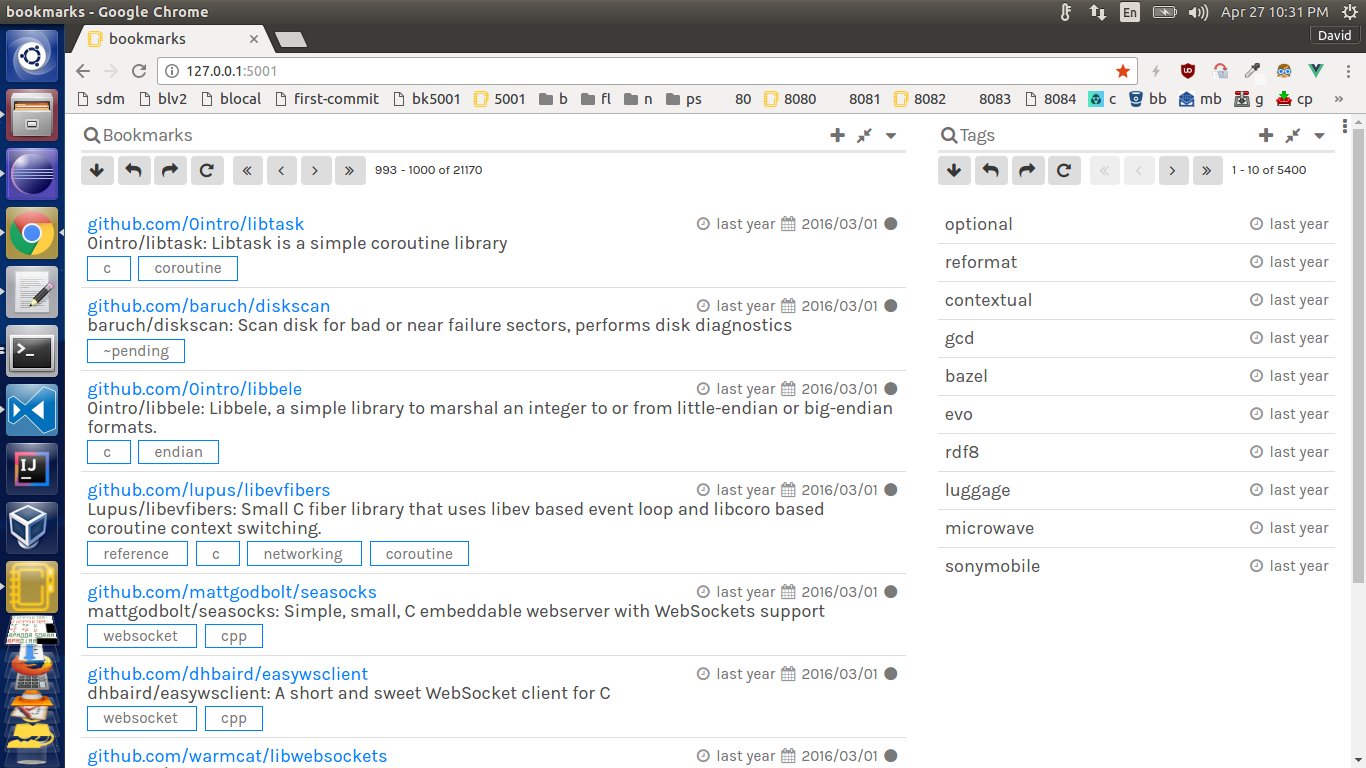Collapse the Bookmarks panel with the diagonal-arrows icon
The image size is (1366, 768).
[864, 135]
